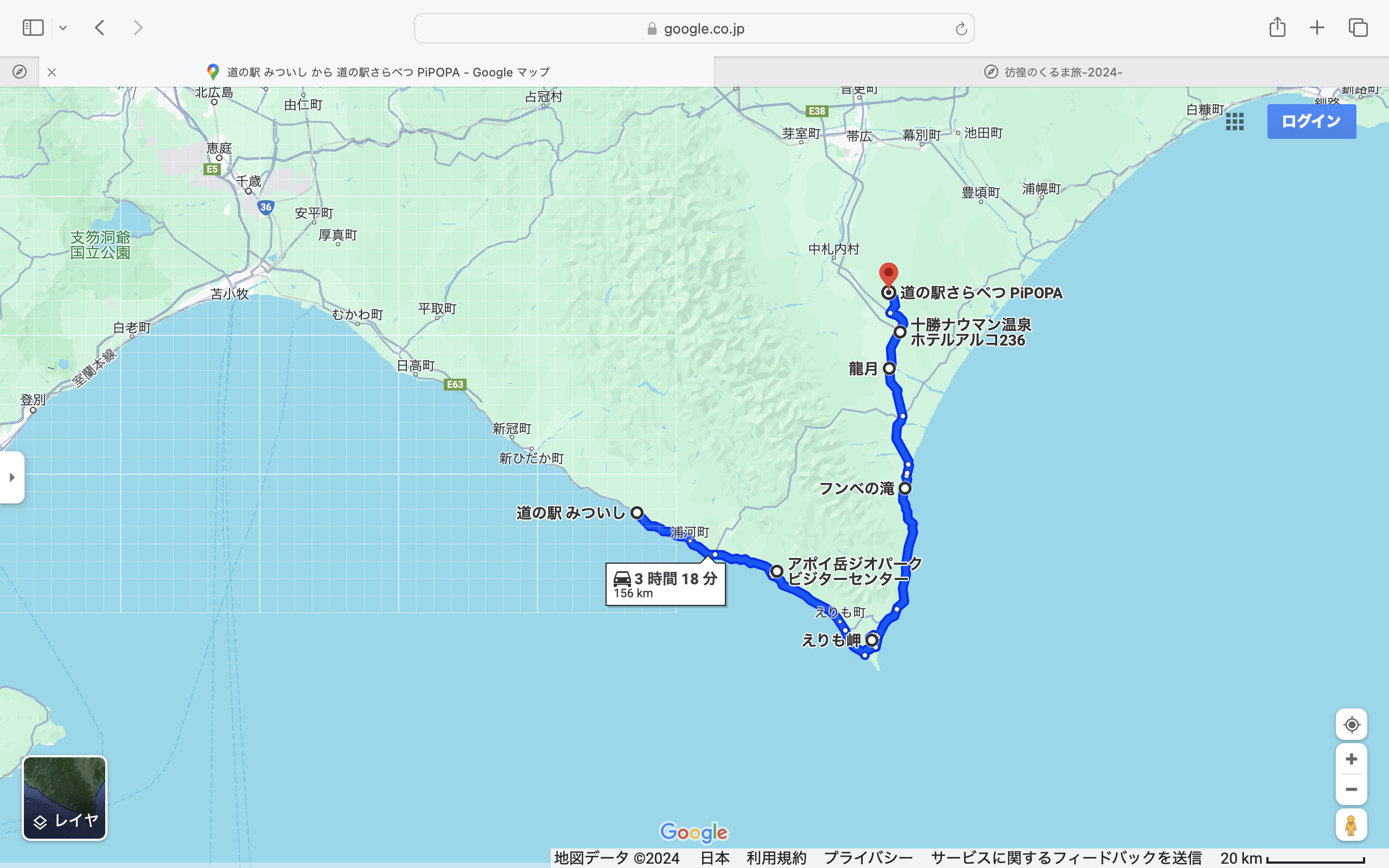Click the Safari sidebar toggle icon
1389x868 pixels.
(x=33, y=28)
